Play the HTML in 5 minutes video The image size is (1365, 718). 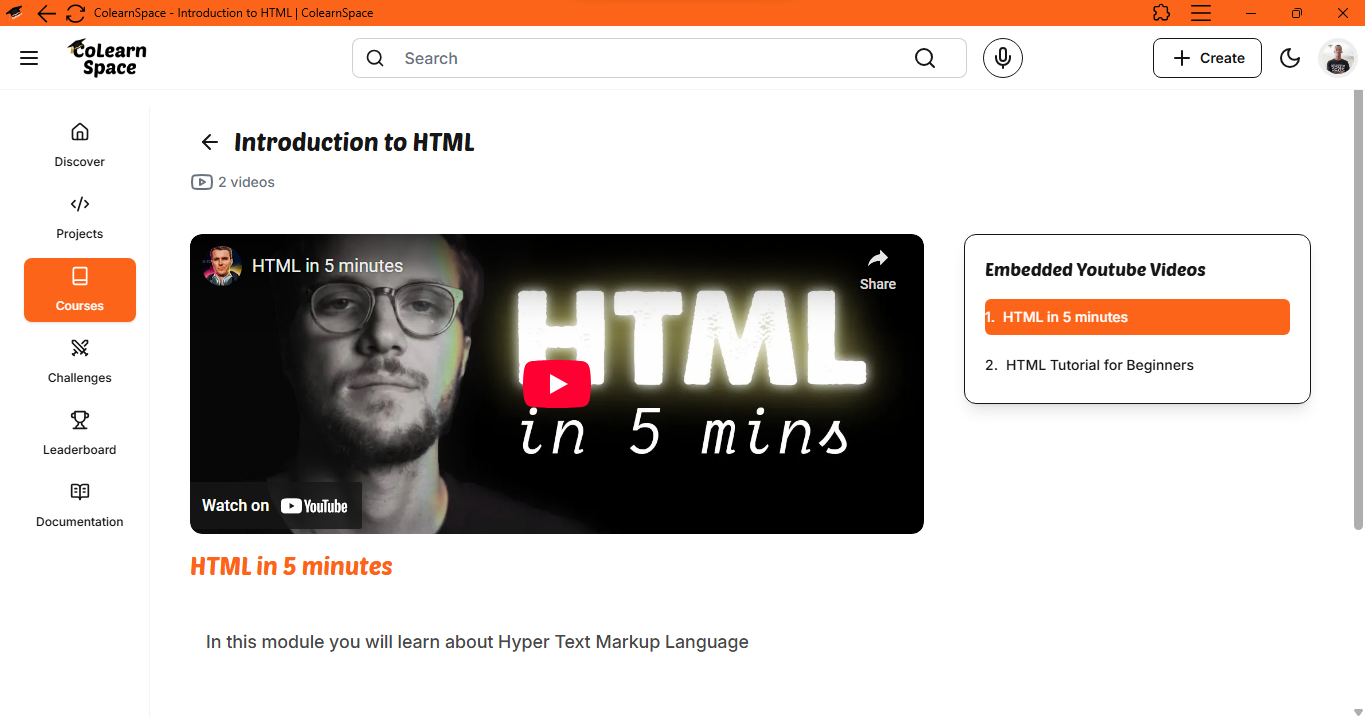pos(557,384)
